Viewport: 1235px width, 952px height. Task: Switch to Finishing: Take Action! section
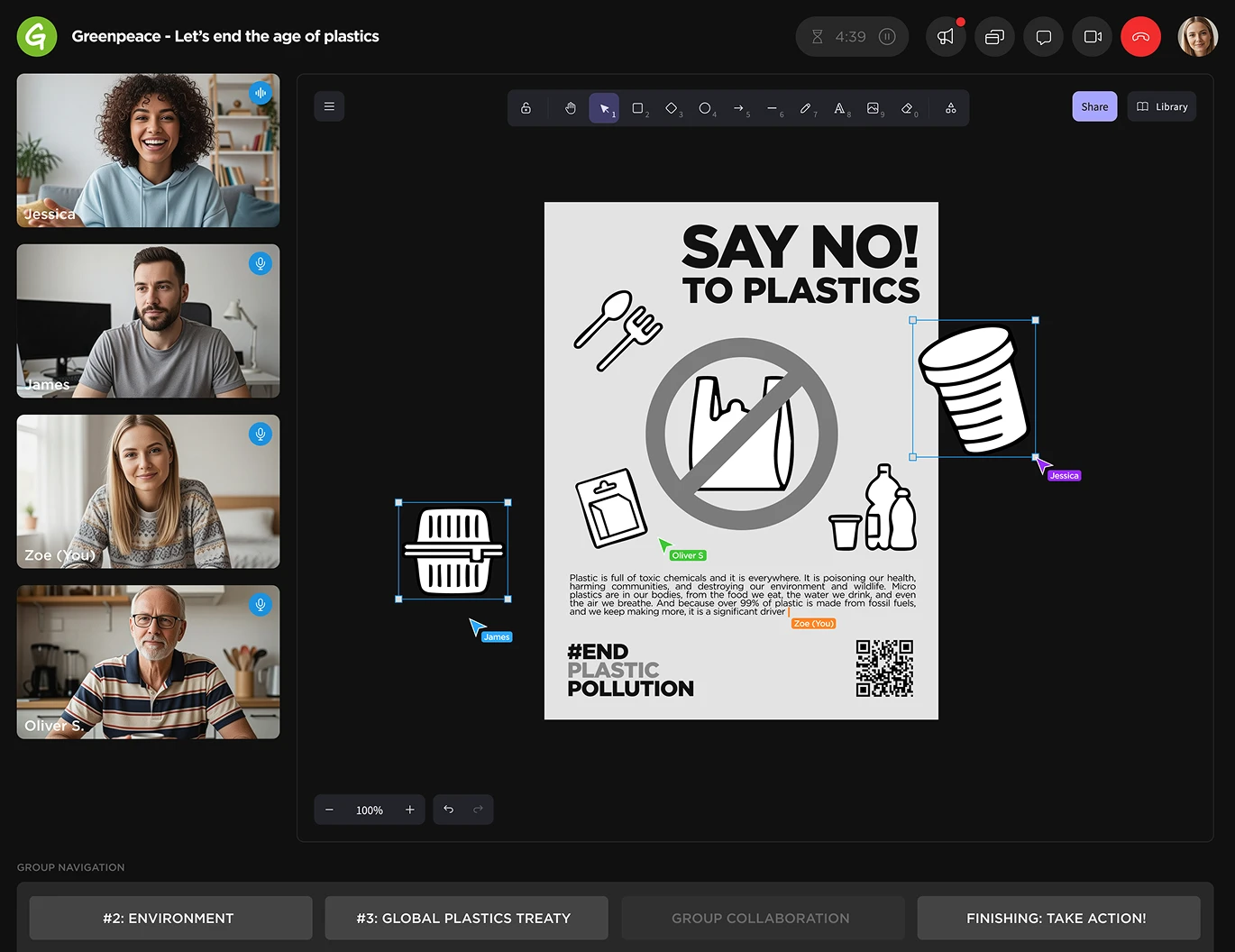1057,918
